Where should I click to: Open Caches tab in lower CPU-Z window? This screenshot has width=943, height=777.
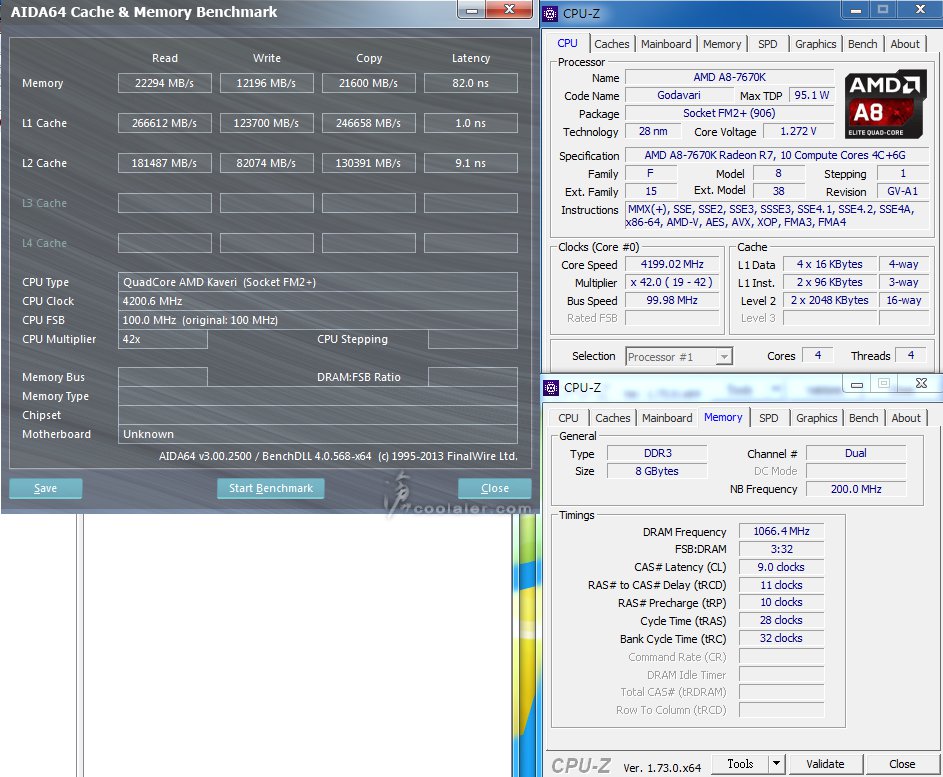(x=613, y=418)
